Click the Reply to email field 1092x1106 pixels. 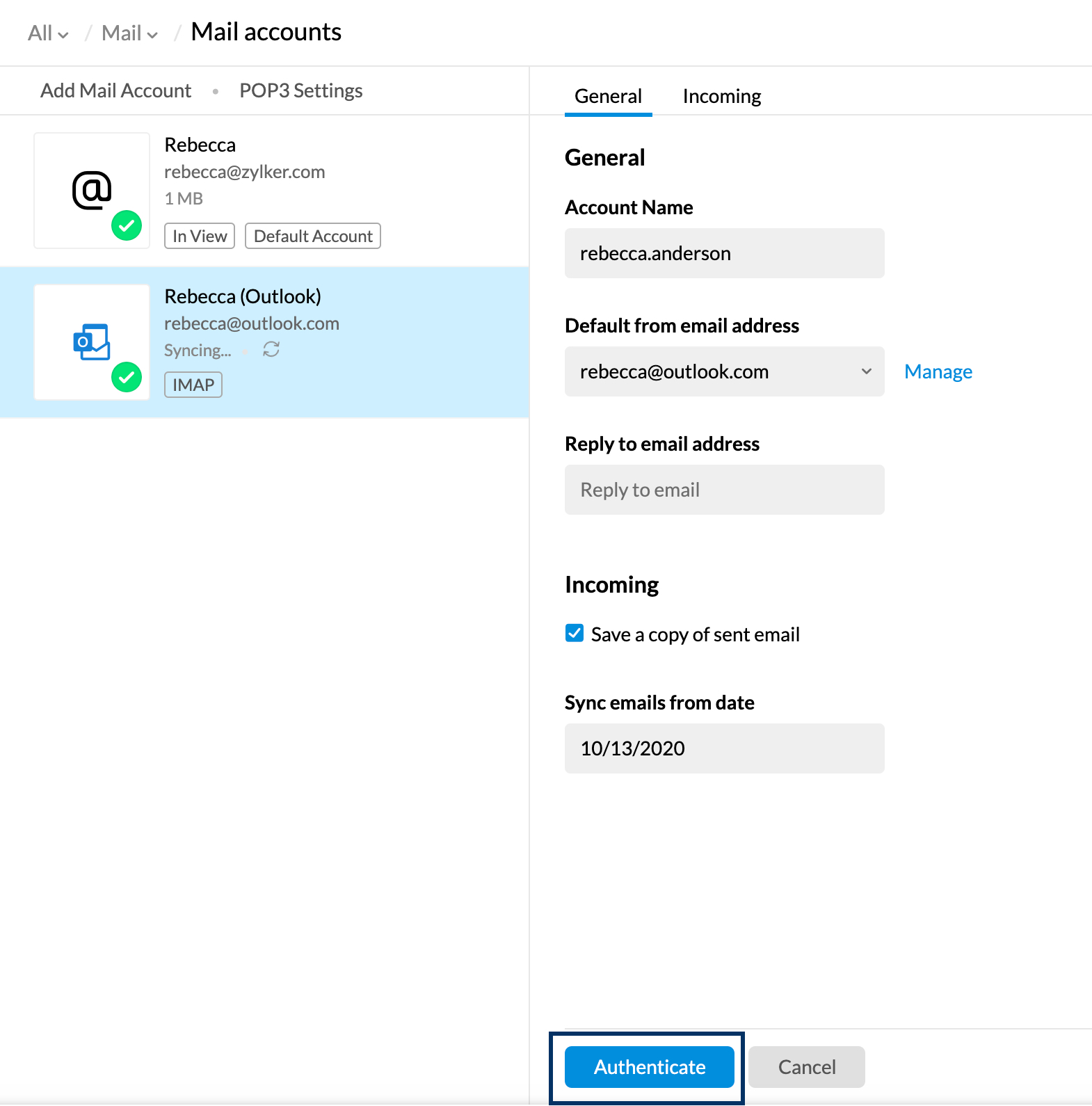[x=723, y=490]
